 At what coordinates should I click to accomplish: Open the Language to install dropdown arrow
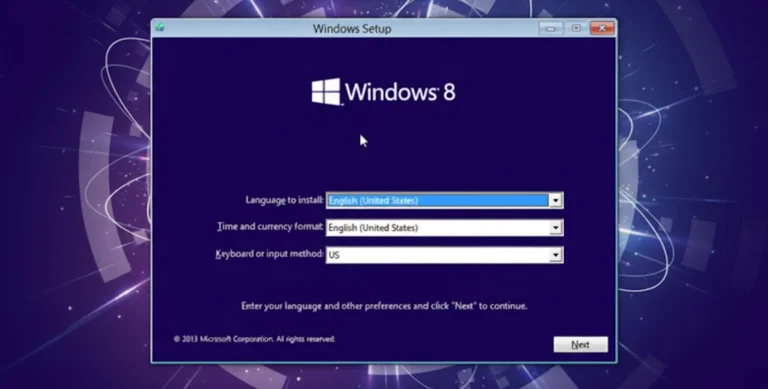pyautogui.click(x=555, y=200)
